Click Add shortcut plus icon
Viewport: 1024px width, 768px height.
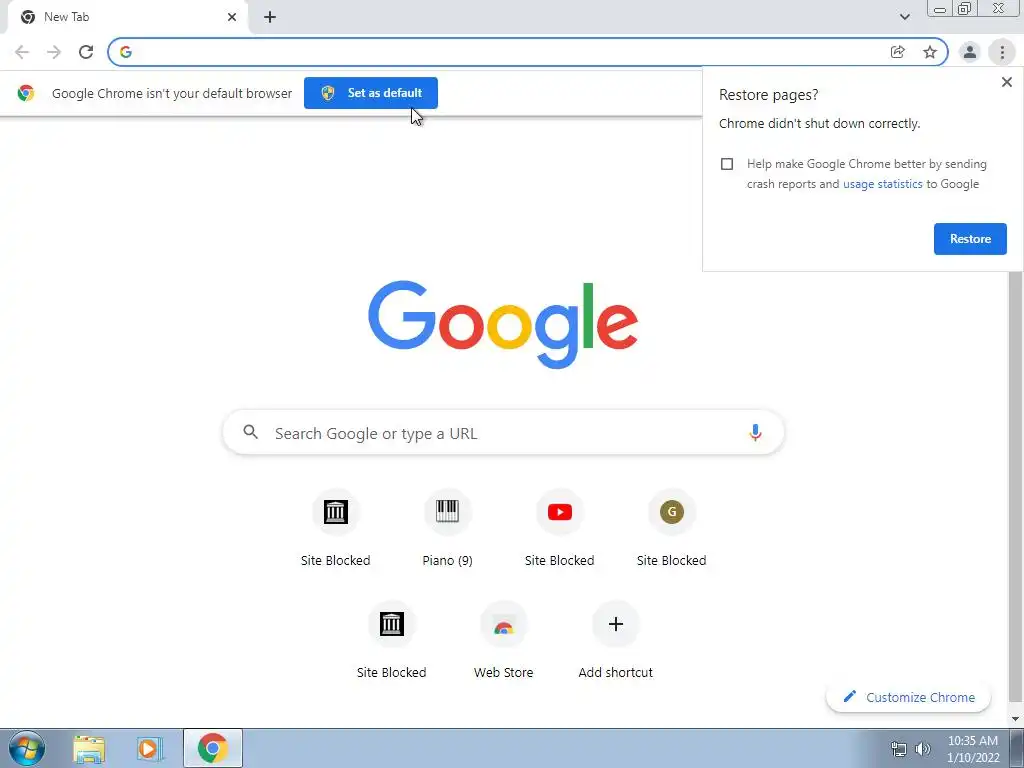tap(615, 624)
